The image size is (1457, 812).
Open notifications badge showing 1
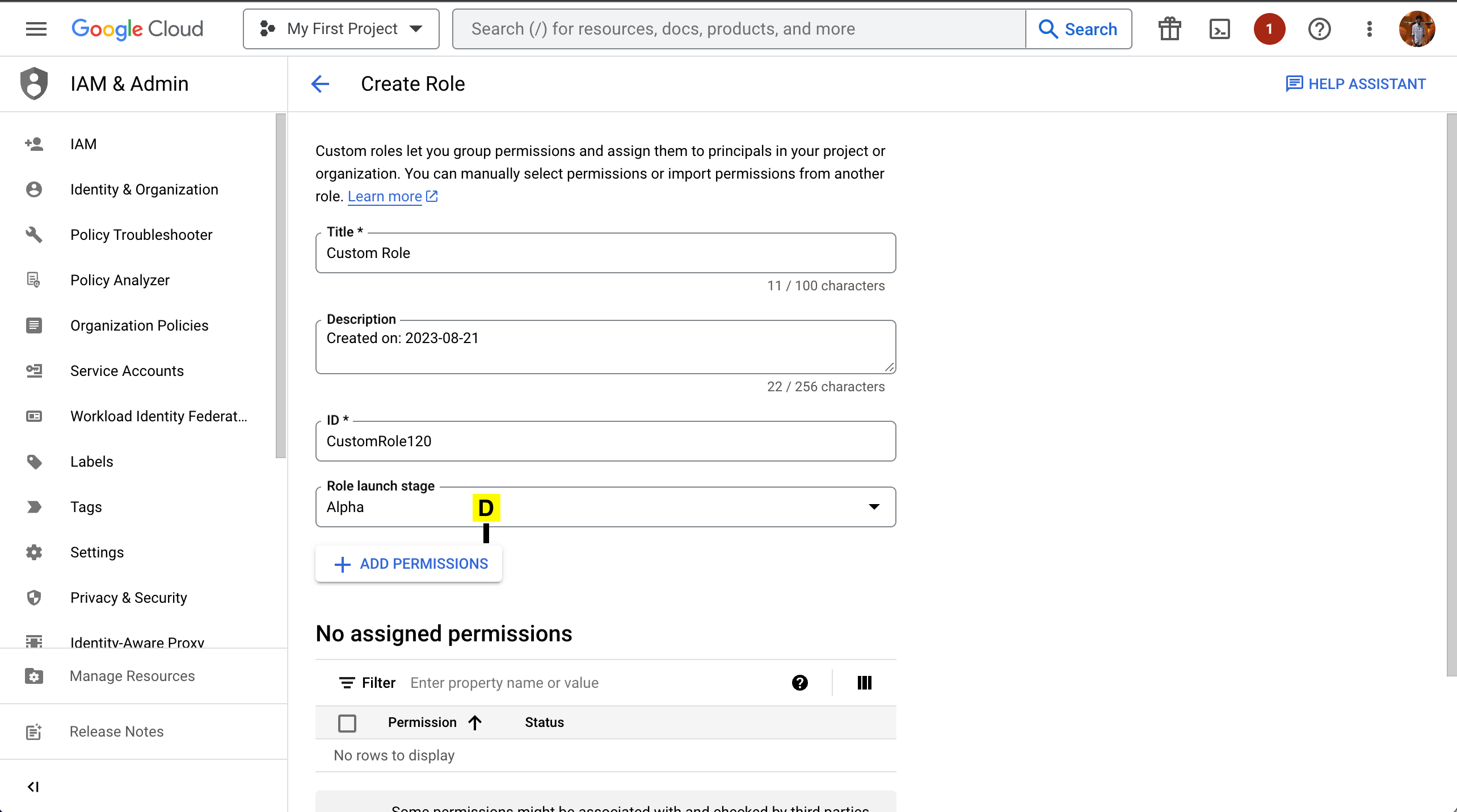tap(1269, 29)
